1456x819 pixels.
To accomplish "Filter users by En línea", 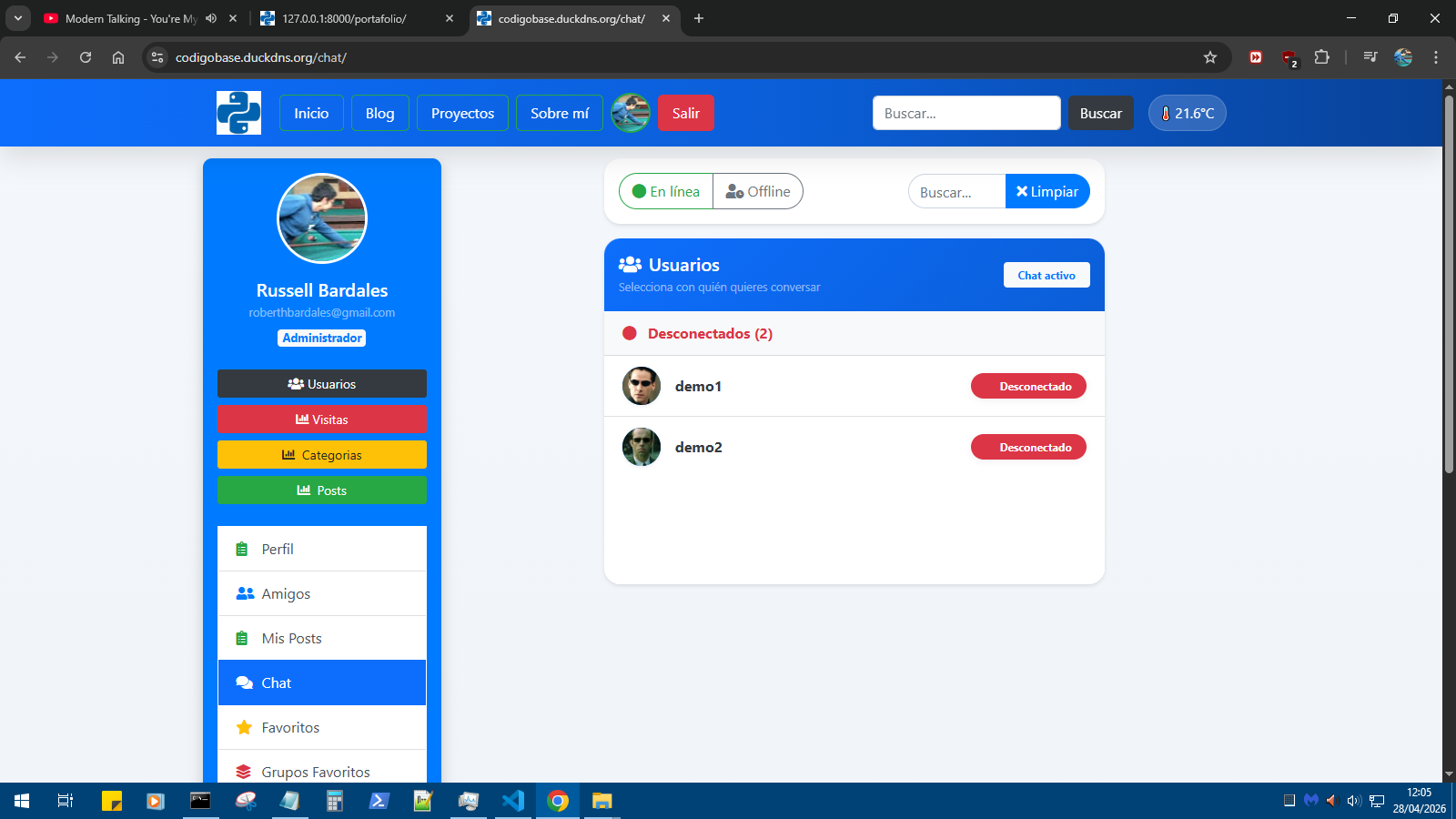I will (666, 191).
